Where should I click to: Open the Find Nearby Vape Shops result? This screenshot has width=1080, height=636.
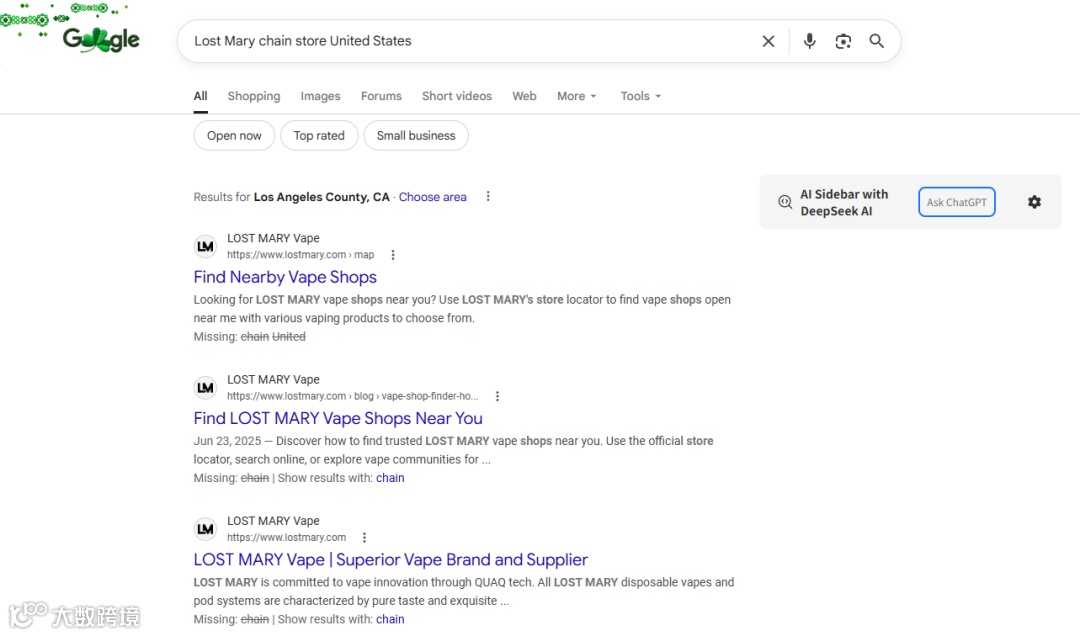click(285, 277)
